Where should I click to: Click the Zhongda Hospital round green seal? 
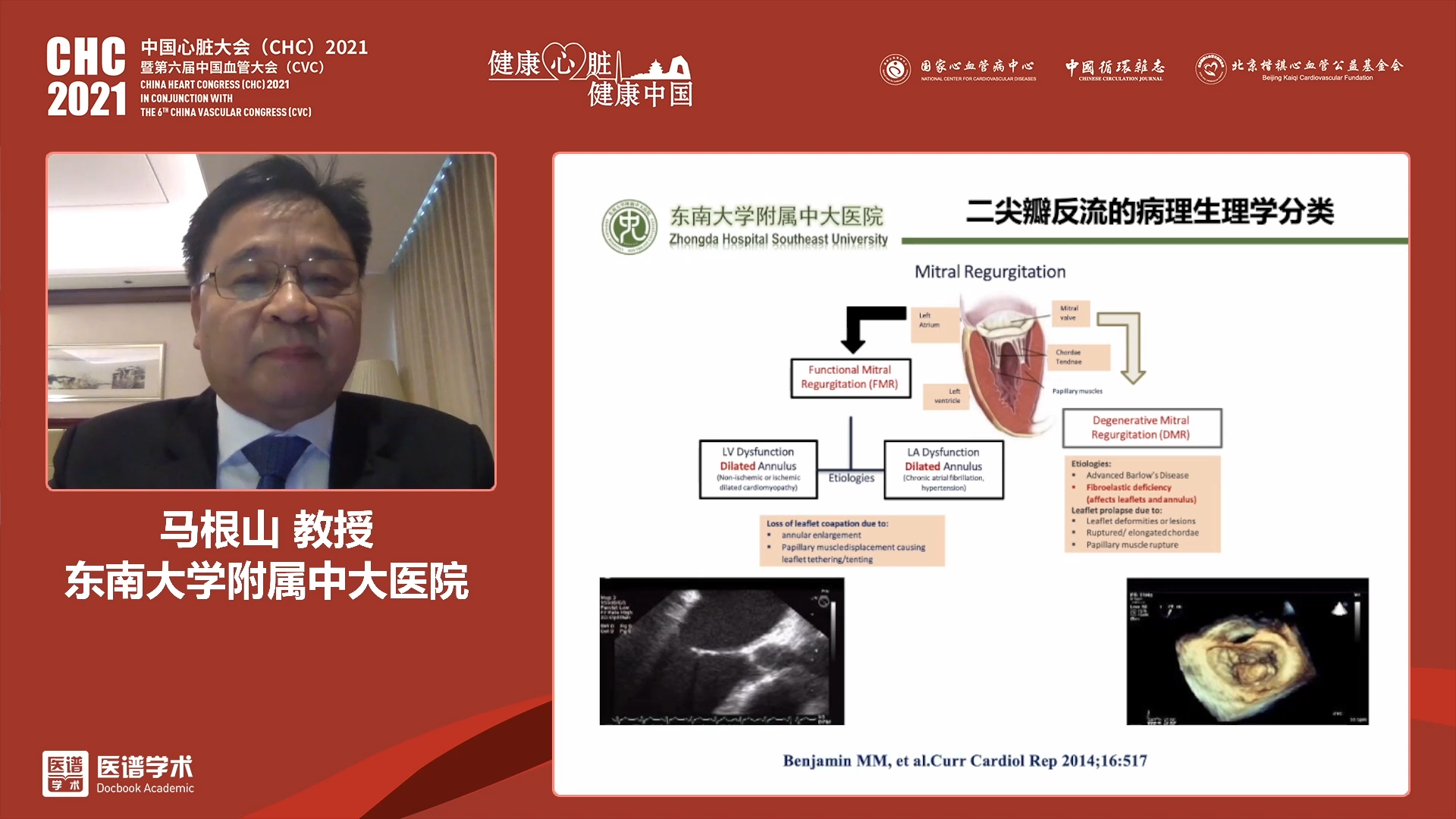(629, 227)
